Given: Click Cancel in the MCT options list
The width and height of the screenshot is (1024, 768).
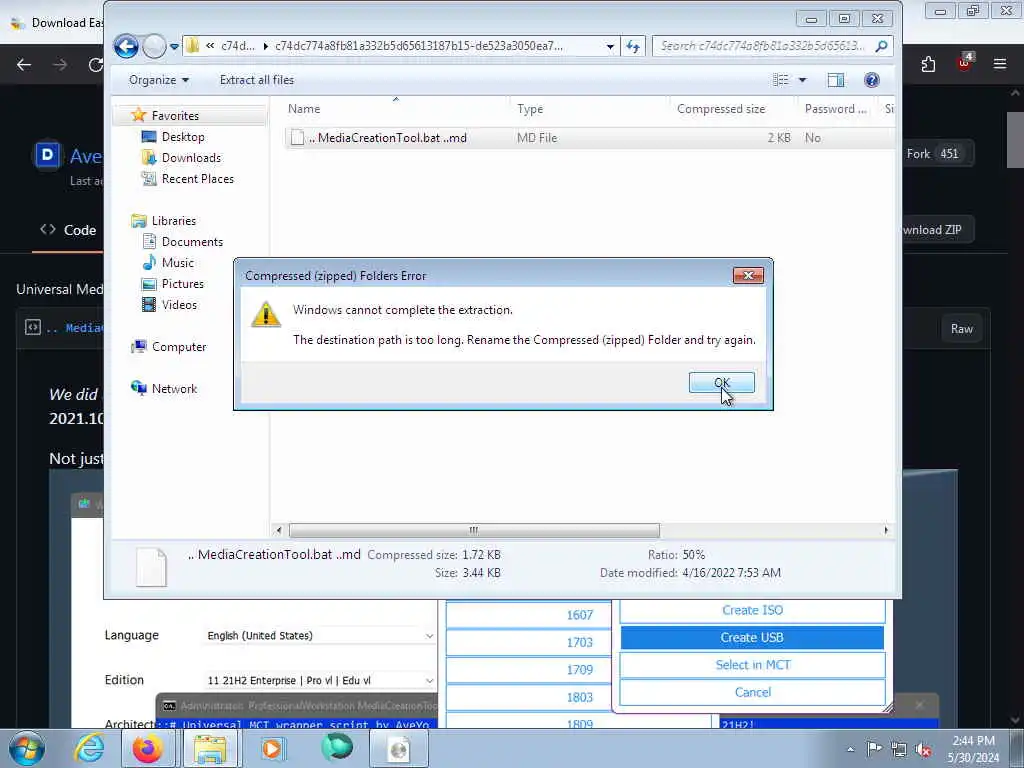Looking at the screenshot, I should (752, 692).
